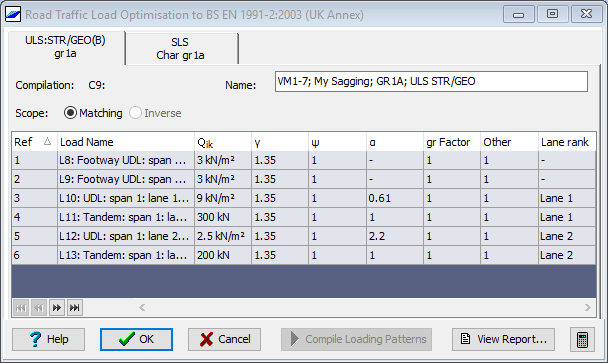This screenshot has height=363, width=608.
Task: Open View Report
Action: [503, 339]
